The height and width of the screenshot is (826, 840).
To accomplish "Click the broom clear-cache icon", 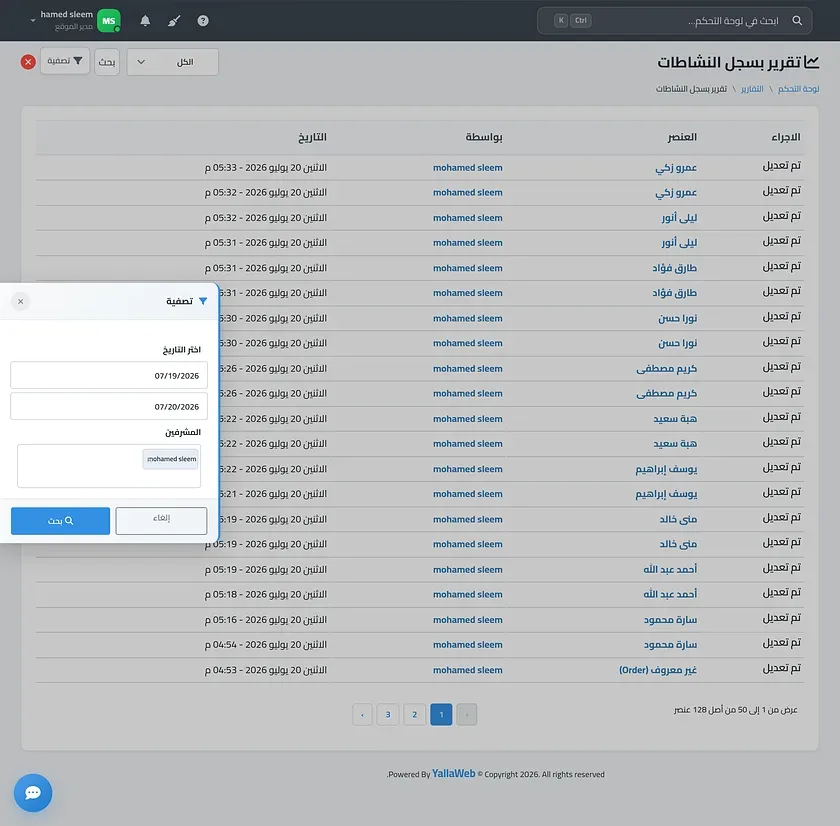I will 174,21.
